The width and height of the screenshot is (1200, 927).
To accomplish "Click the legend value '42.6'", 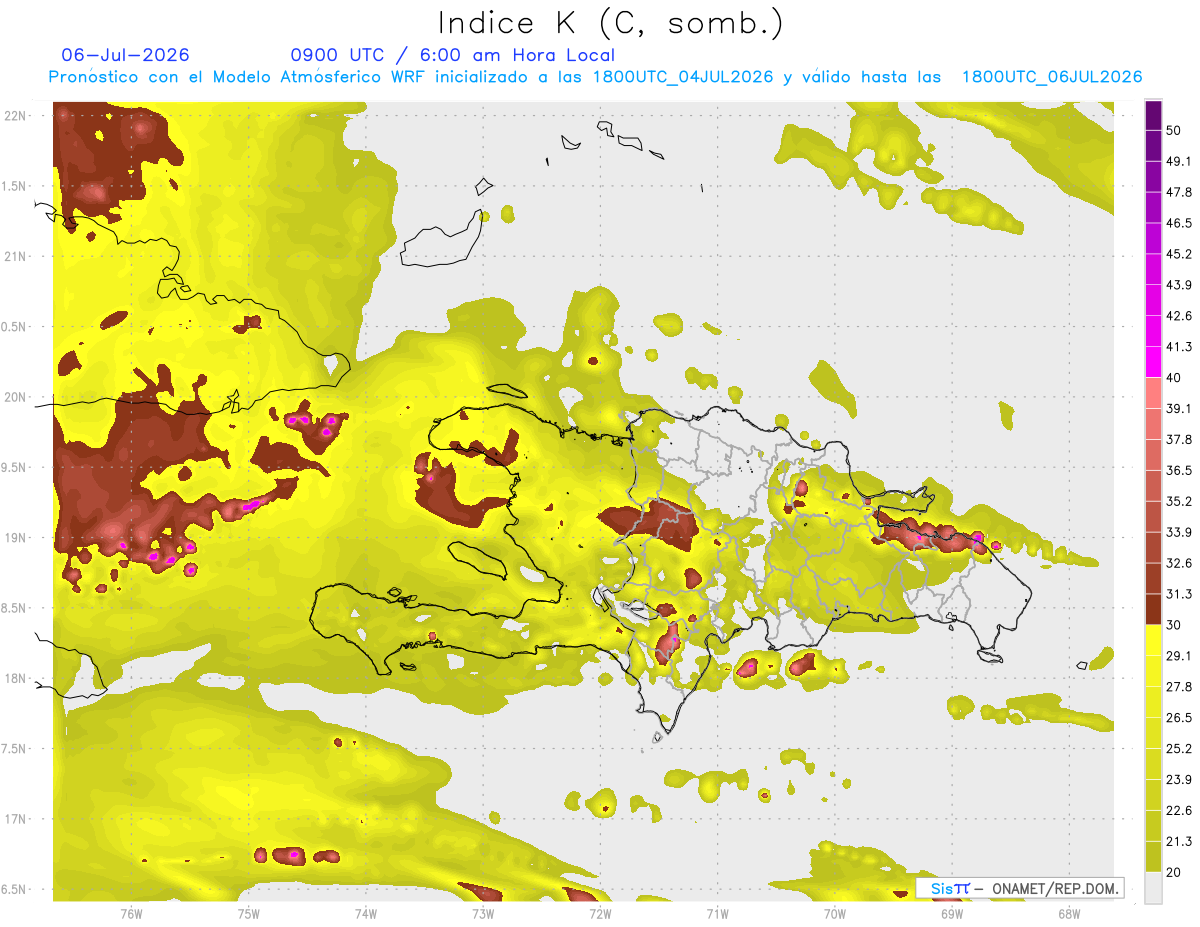I will (x=1180, y=316).
